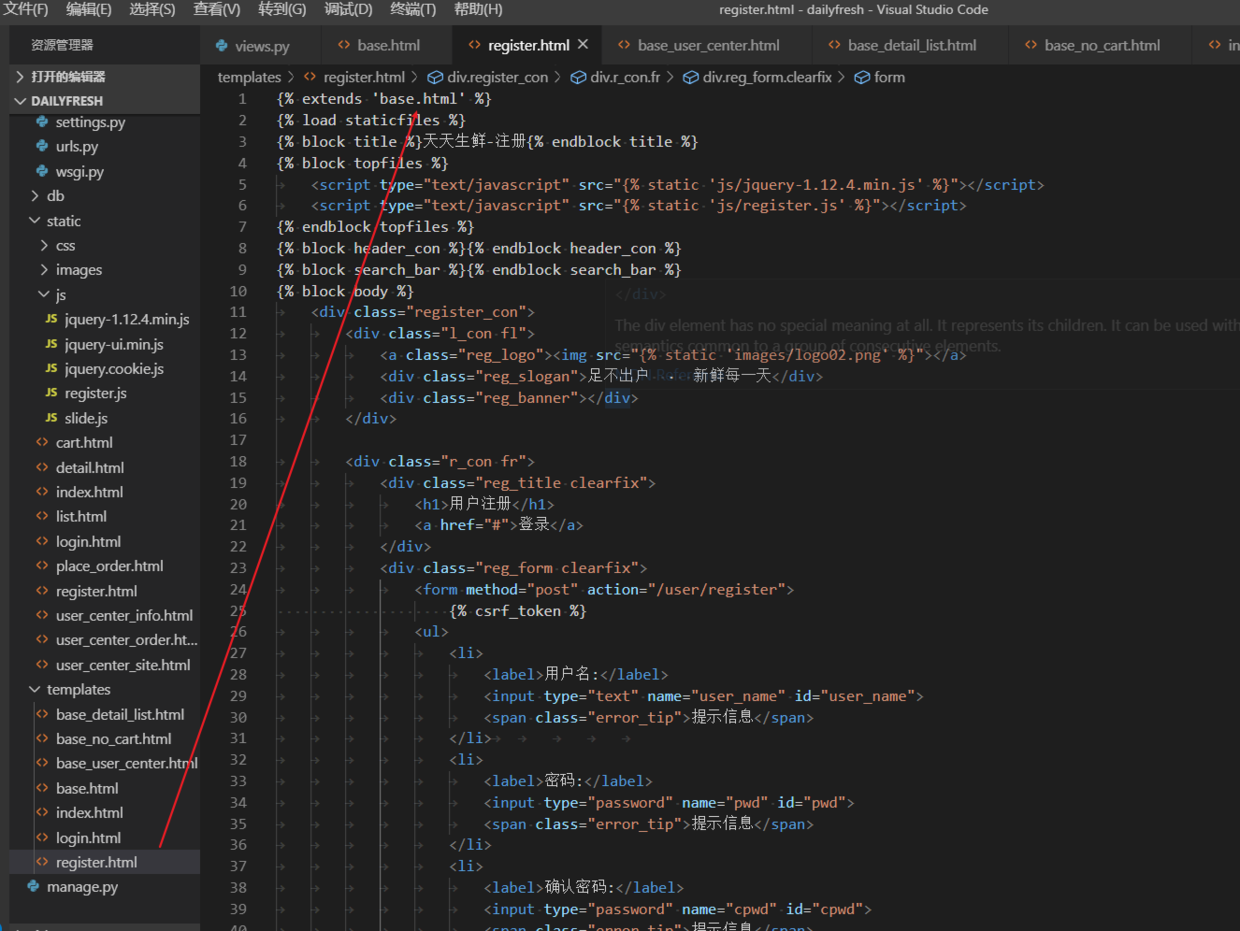Screen dimensions: 1240x931
Task: Select highlighted register.html under templates
Action: [104, 862]
